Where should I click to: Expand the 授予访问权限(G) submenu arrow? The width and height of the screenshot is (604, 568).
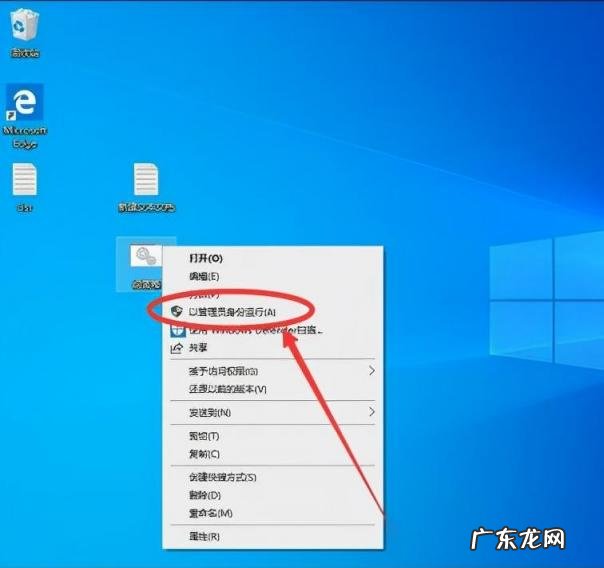[x=371, y=371]
